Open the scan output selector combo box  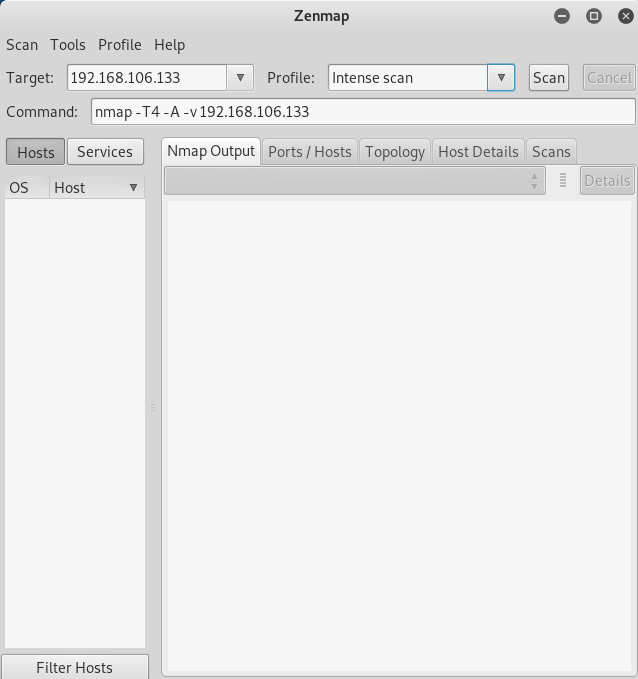pyautogui.click(x=355, y=181)
